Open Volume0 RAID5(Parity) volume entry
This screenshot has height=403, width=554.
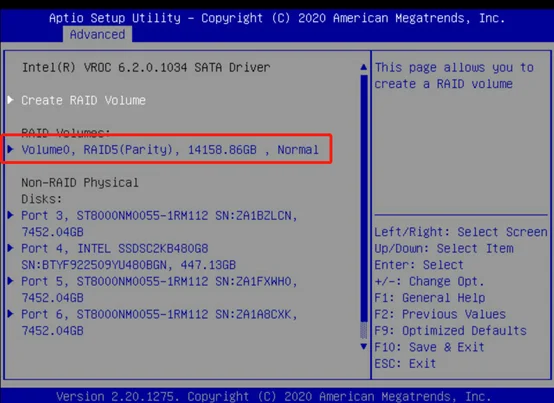point(170,150)
